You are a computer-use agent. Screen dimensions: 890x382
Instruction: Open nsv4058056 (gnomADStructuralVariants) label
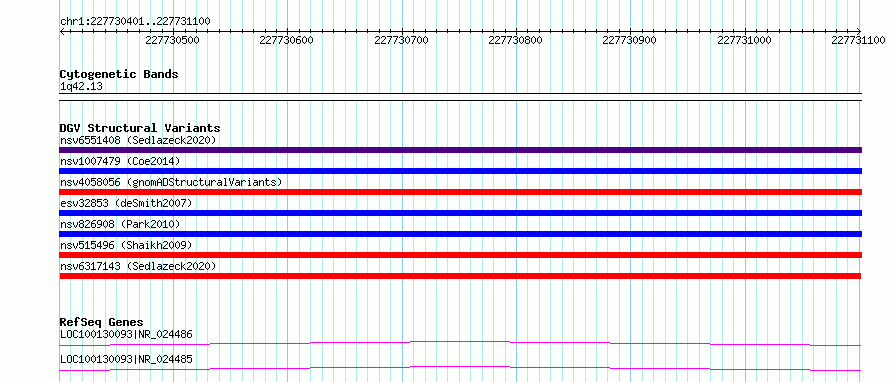click(x=171, y=182)
